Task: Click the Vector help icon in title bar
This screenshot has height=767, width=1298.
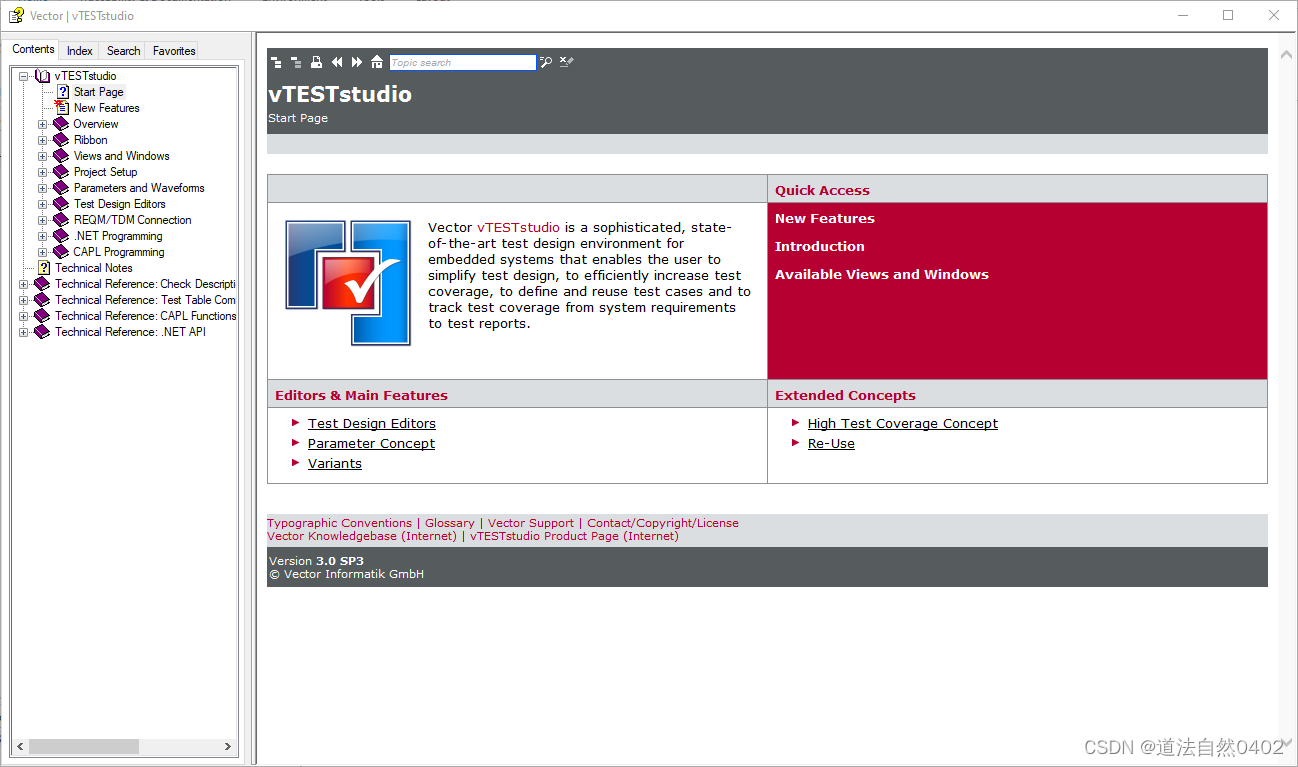Action: pos(15,15)
